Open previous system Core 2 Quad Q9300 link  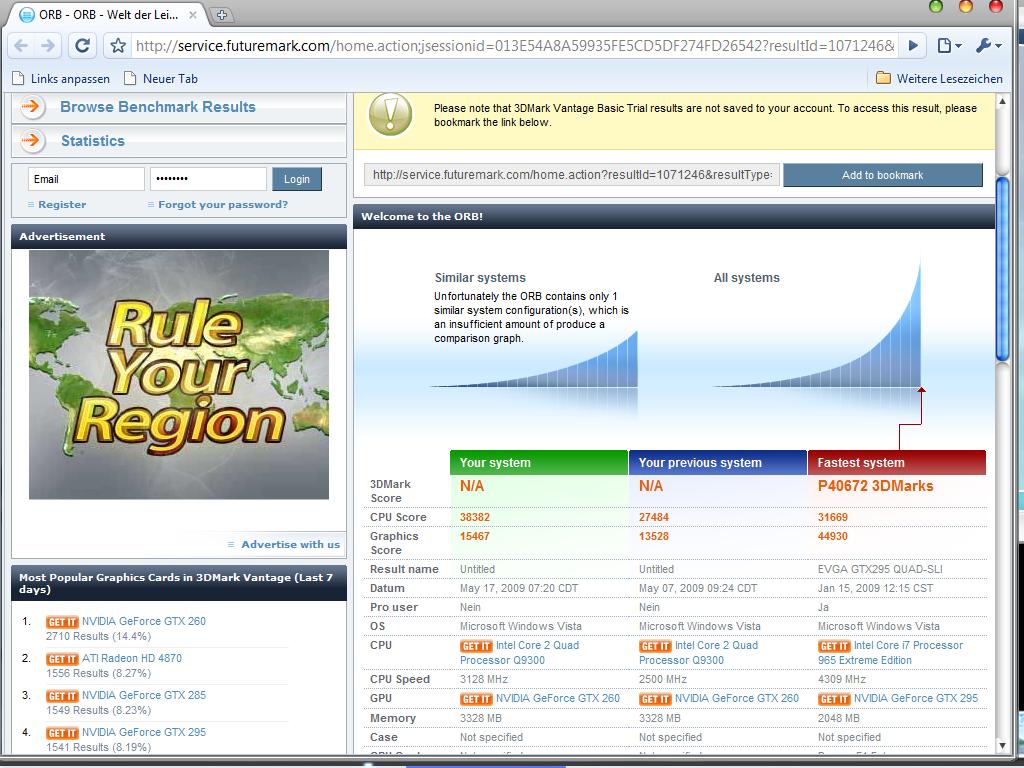point(698,652)
